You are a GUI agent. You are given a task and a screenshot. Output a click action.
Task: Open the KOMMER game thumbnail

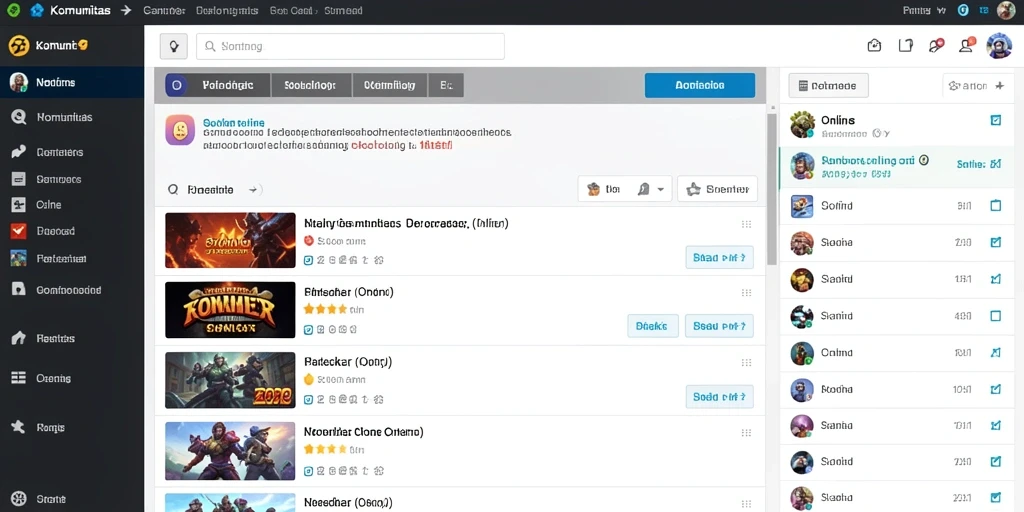230,310
